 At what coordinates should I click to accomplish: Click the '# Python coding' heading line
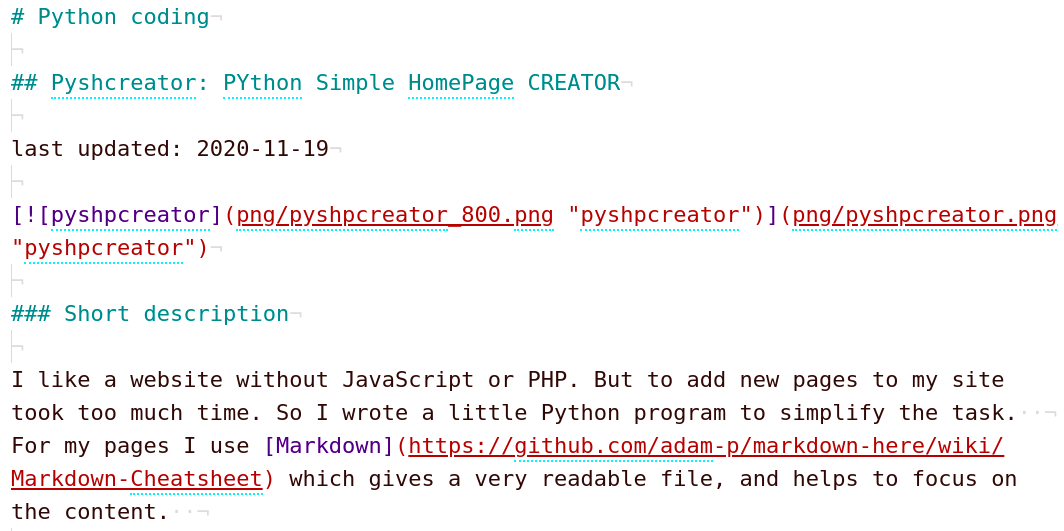coord(110,17)
